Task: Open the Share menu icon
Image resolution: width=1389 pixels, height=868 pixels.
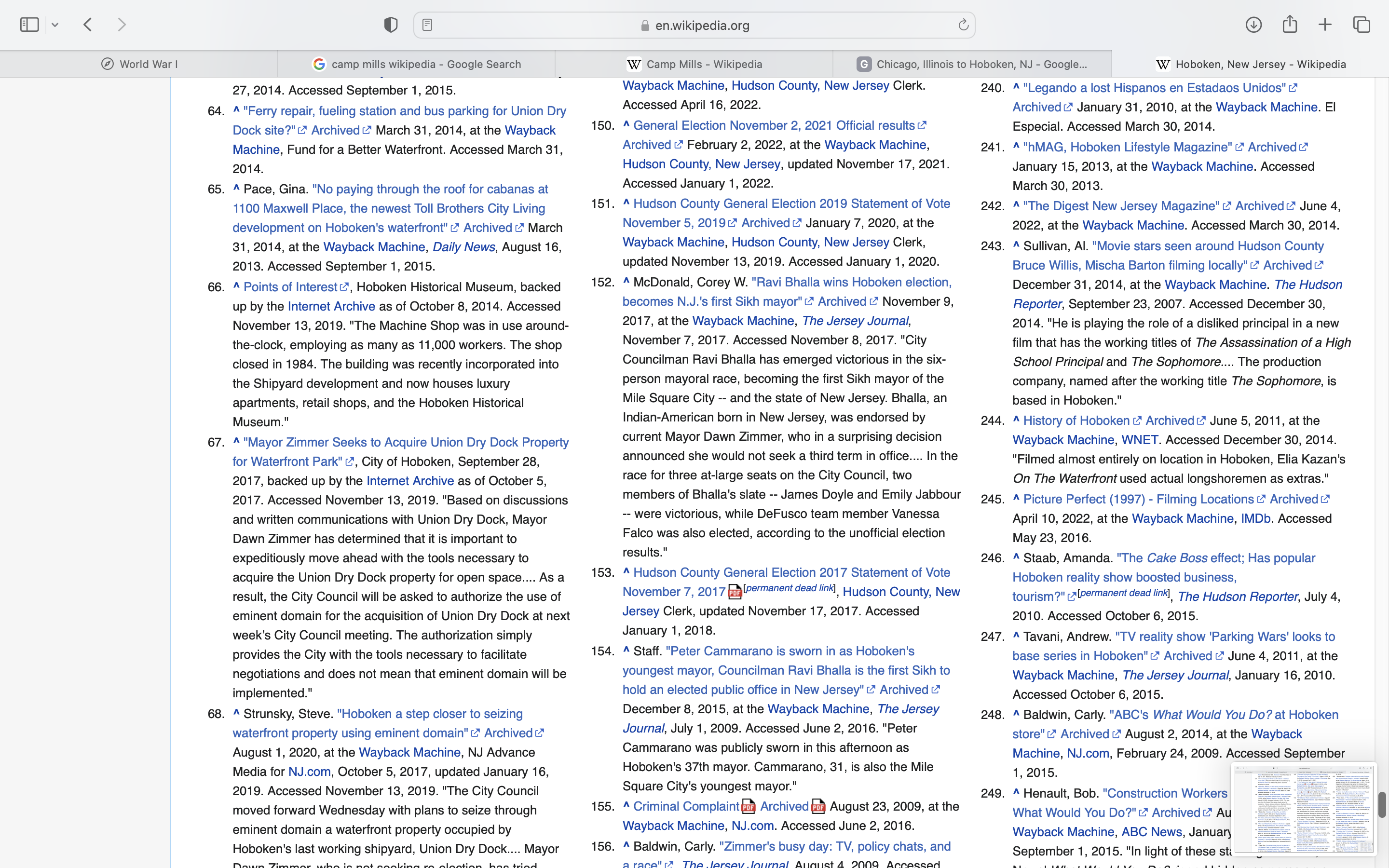Action: click(1290, 24)
